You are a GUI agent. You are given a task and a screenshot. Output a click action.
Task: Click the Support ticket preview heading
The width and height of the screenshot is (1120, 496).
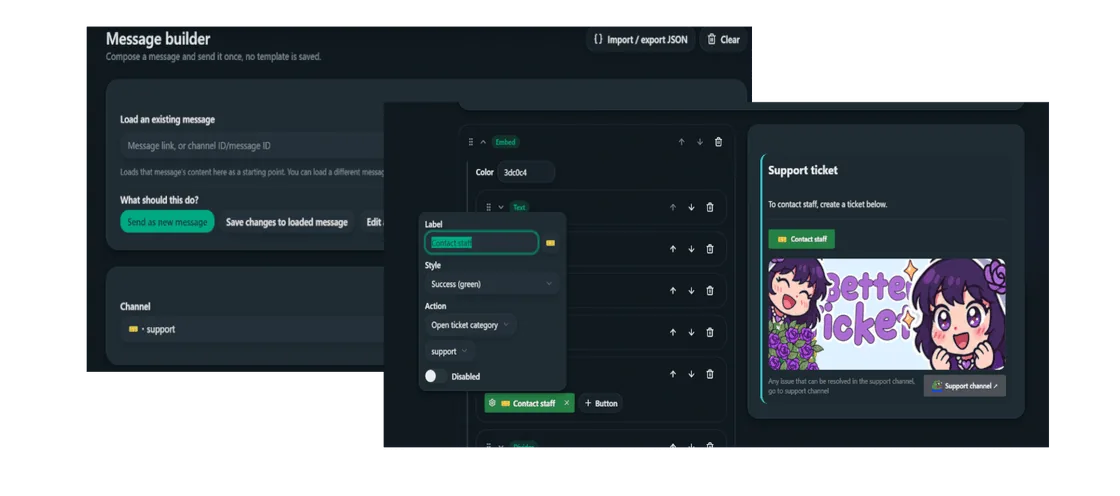(803, 170)
